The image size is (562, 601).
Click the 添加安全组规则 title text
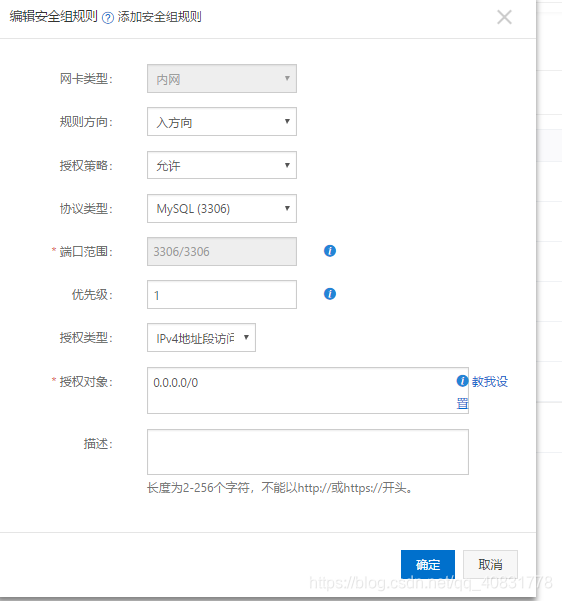(159, 17)
